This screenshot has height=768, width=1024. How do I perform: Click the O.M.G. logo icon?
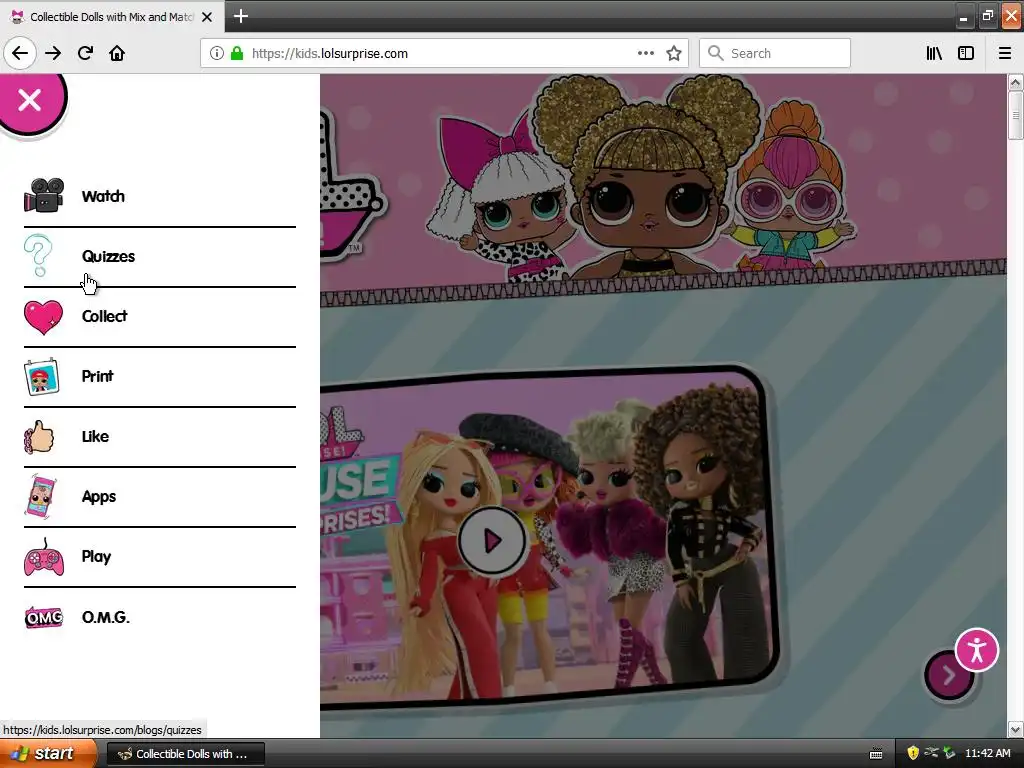point(44,617)
